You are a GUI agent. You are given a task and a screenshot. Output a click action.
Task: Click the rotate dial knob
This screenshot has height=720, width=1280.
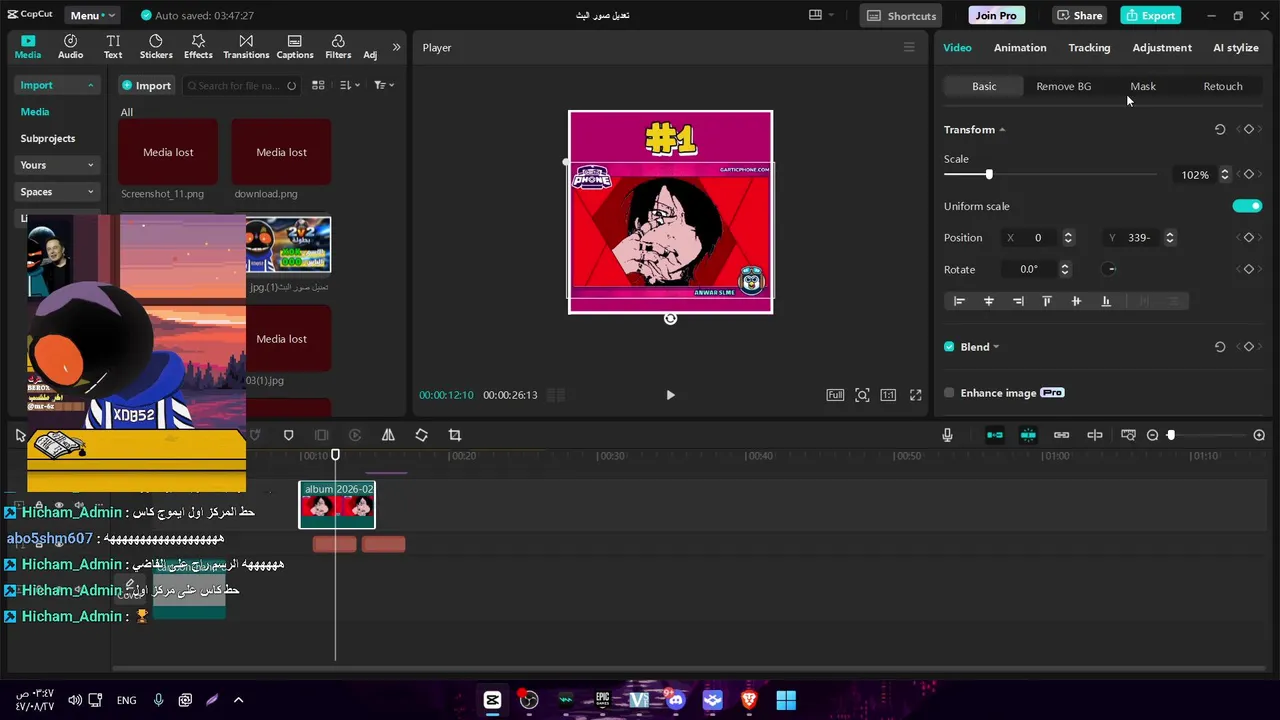(x=1109, y=269)
